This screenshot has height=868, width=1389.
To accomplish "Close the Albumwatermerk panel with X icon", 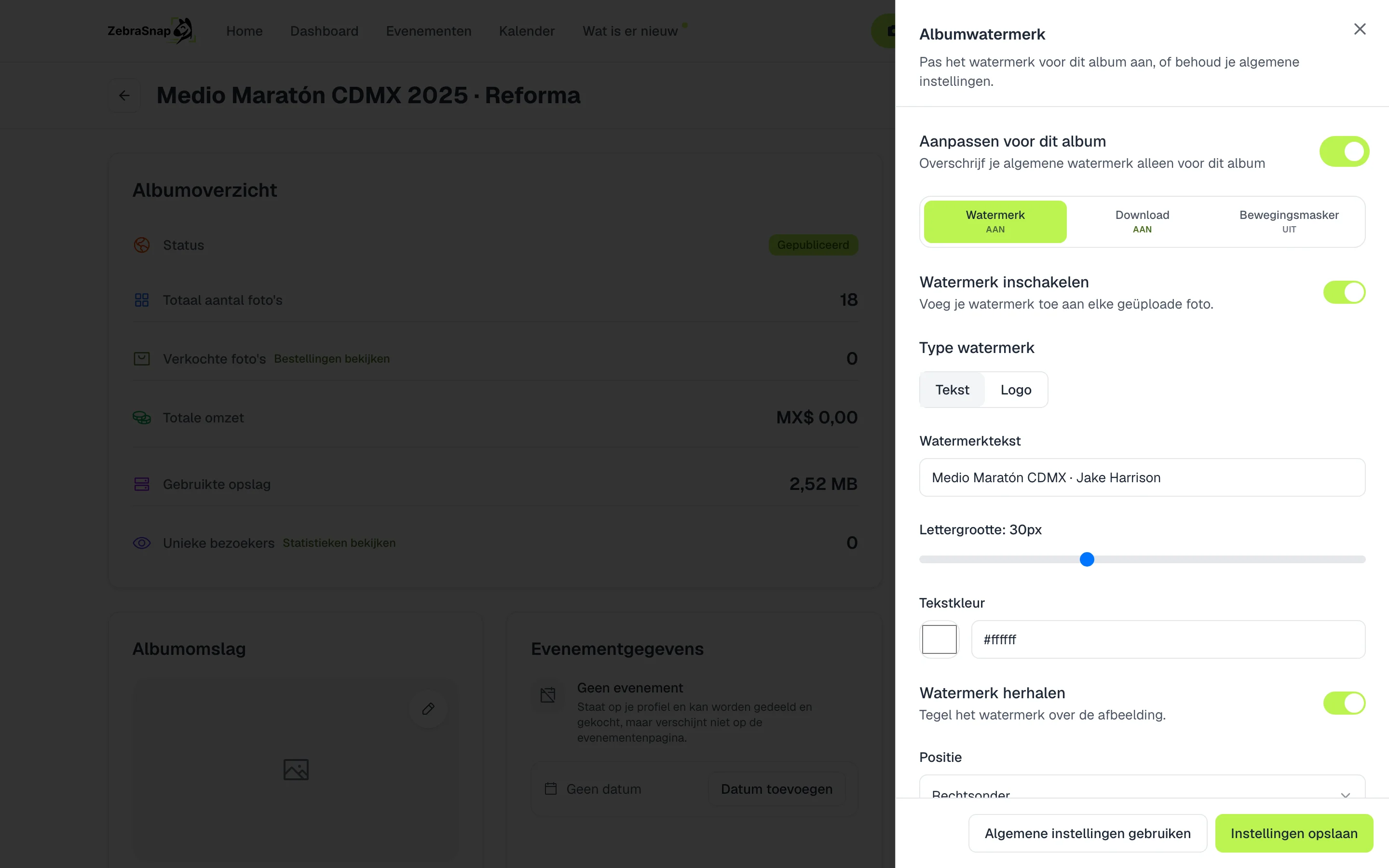I will pos(1359,29).
